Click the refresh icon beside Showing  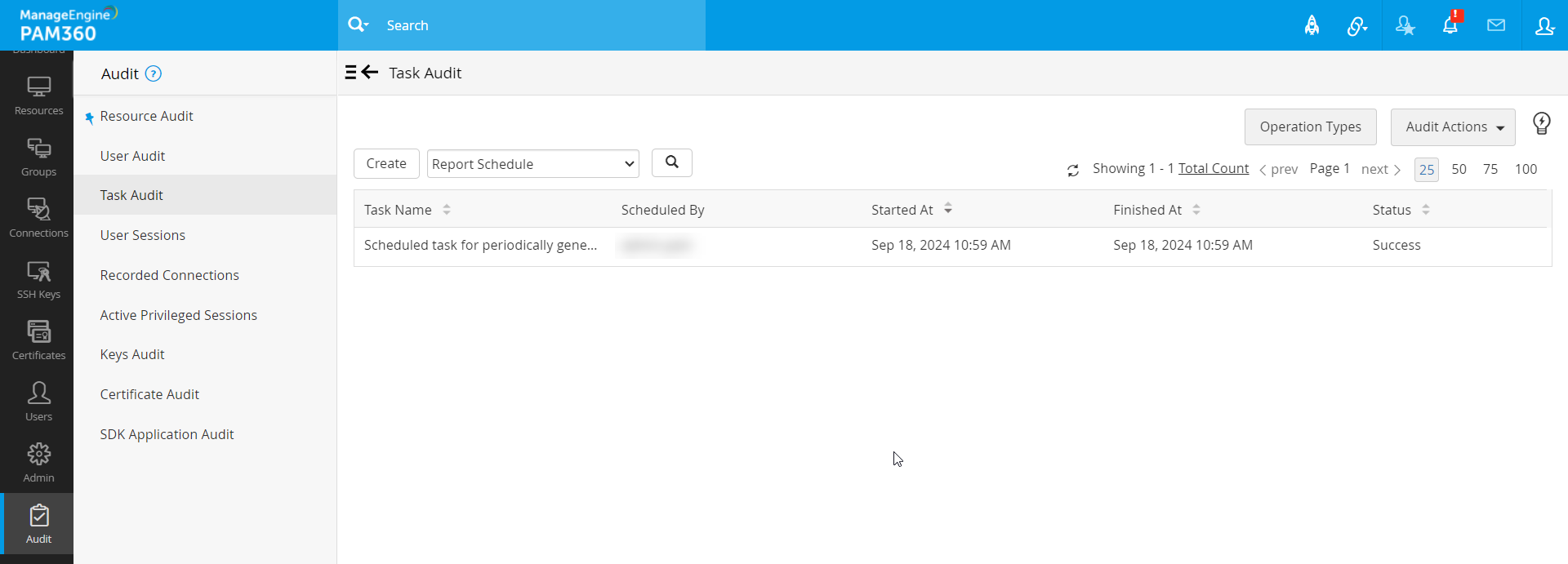pos(1073,170)
